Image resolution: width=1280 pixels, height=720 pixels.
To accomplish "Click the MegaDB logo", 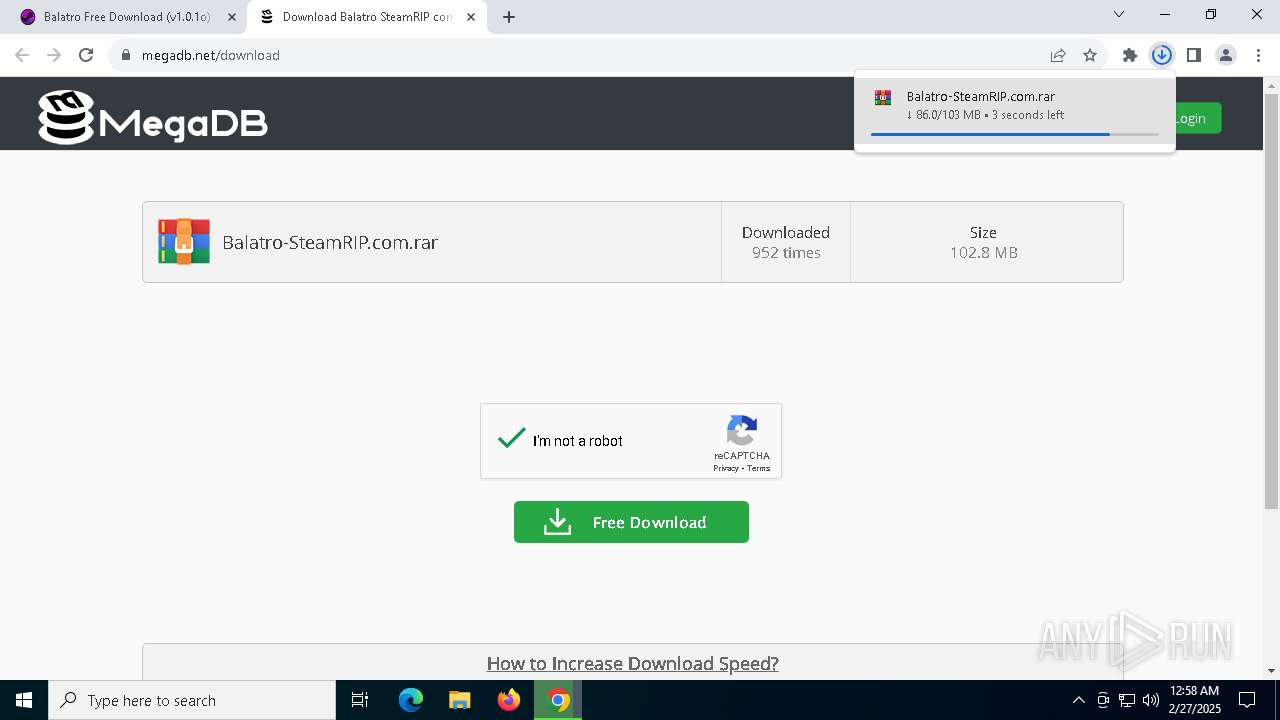I will click(x=153, y=118).
